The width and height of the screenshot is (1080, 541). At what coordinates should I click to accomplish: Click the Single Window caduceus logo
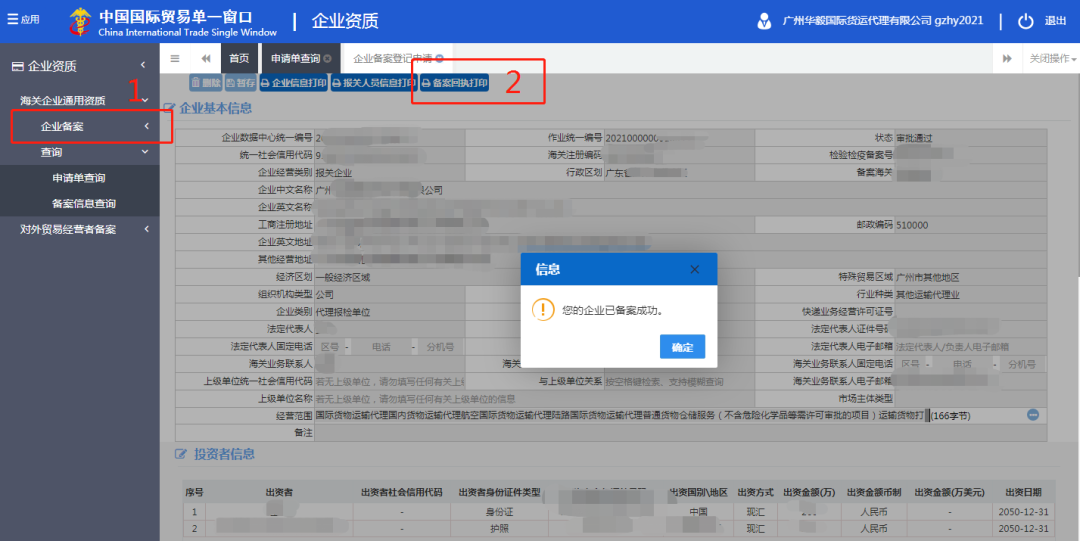[x=80, y=22]
